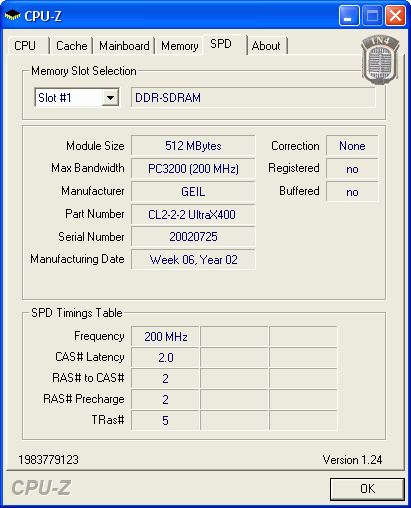
Task: Minimize the CPU-Z window
Action: tap(349, 15)
